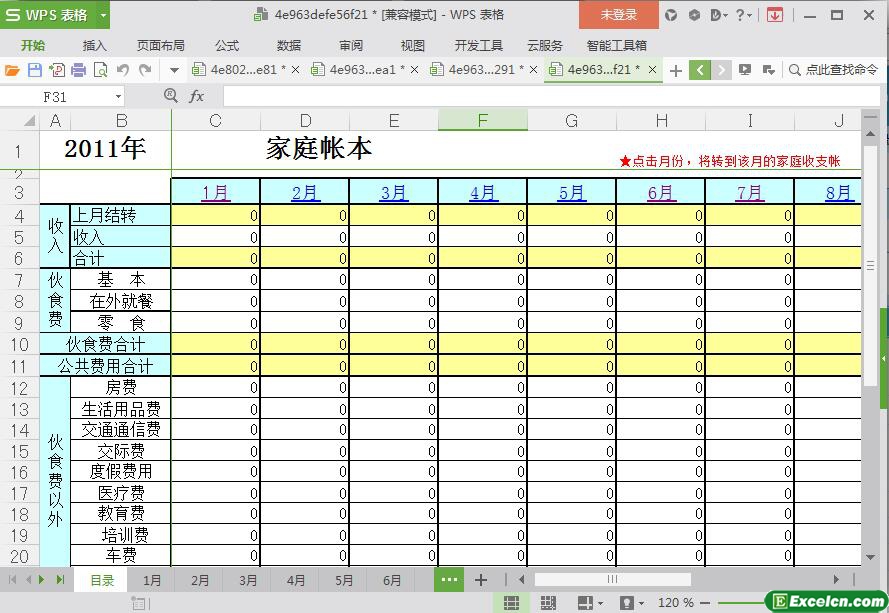Click the insert function fx icon

point(197,96)
